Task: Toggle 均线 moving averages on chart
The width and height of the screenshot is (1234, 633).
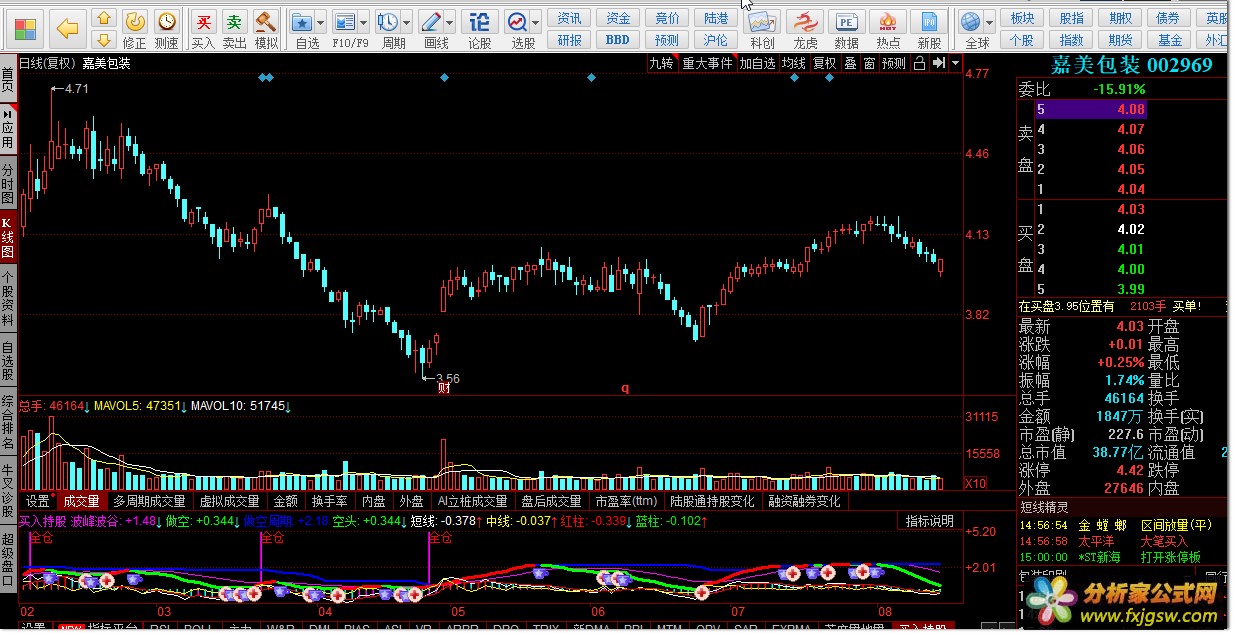Action: [794, 63]
